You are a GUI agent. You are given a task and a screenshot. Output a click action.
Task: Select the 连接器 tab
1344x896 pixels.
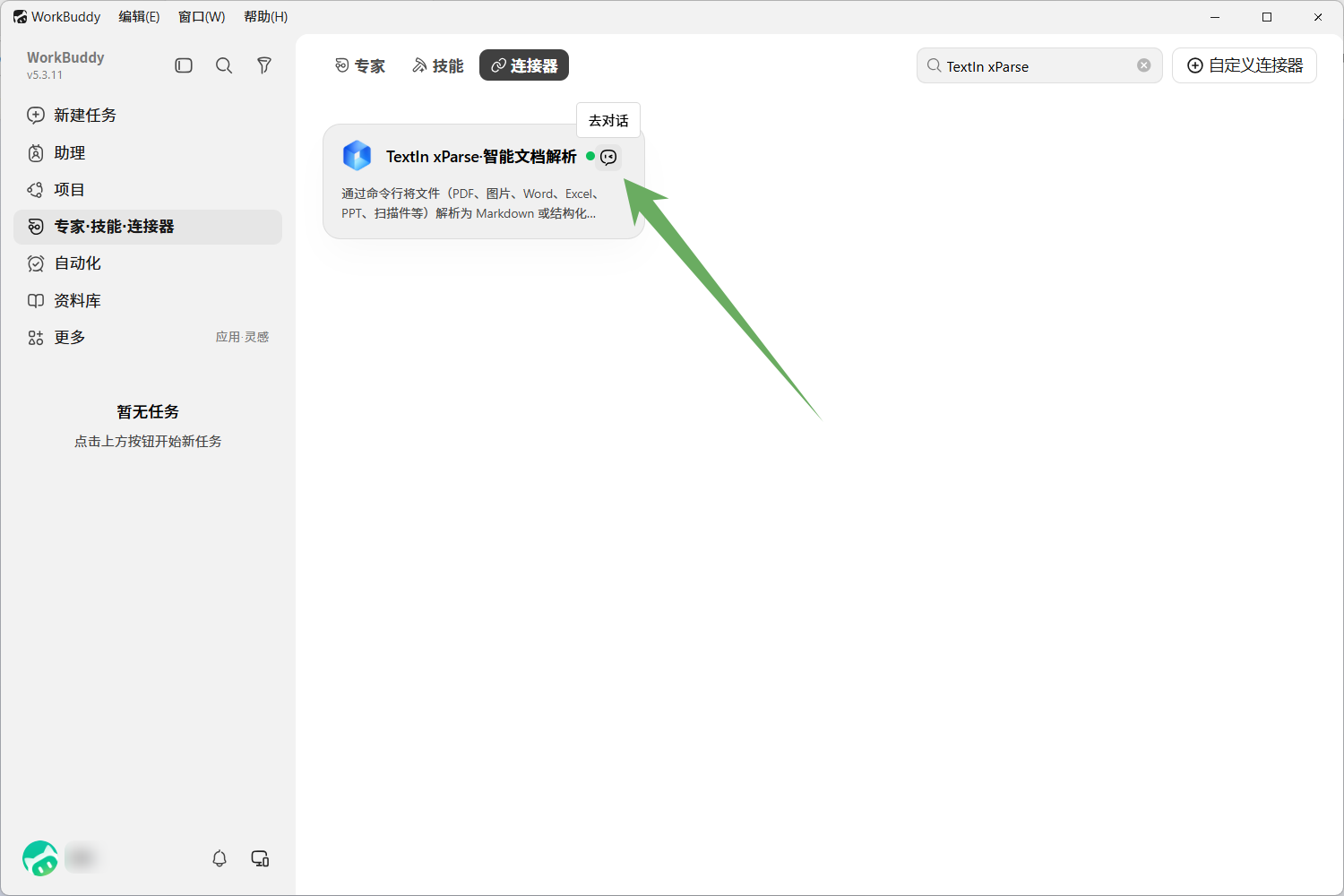(x=524, y=65)
